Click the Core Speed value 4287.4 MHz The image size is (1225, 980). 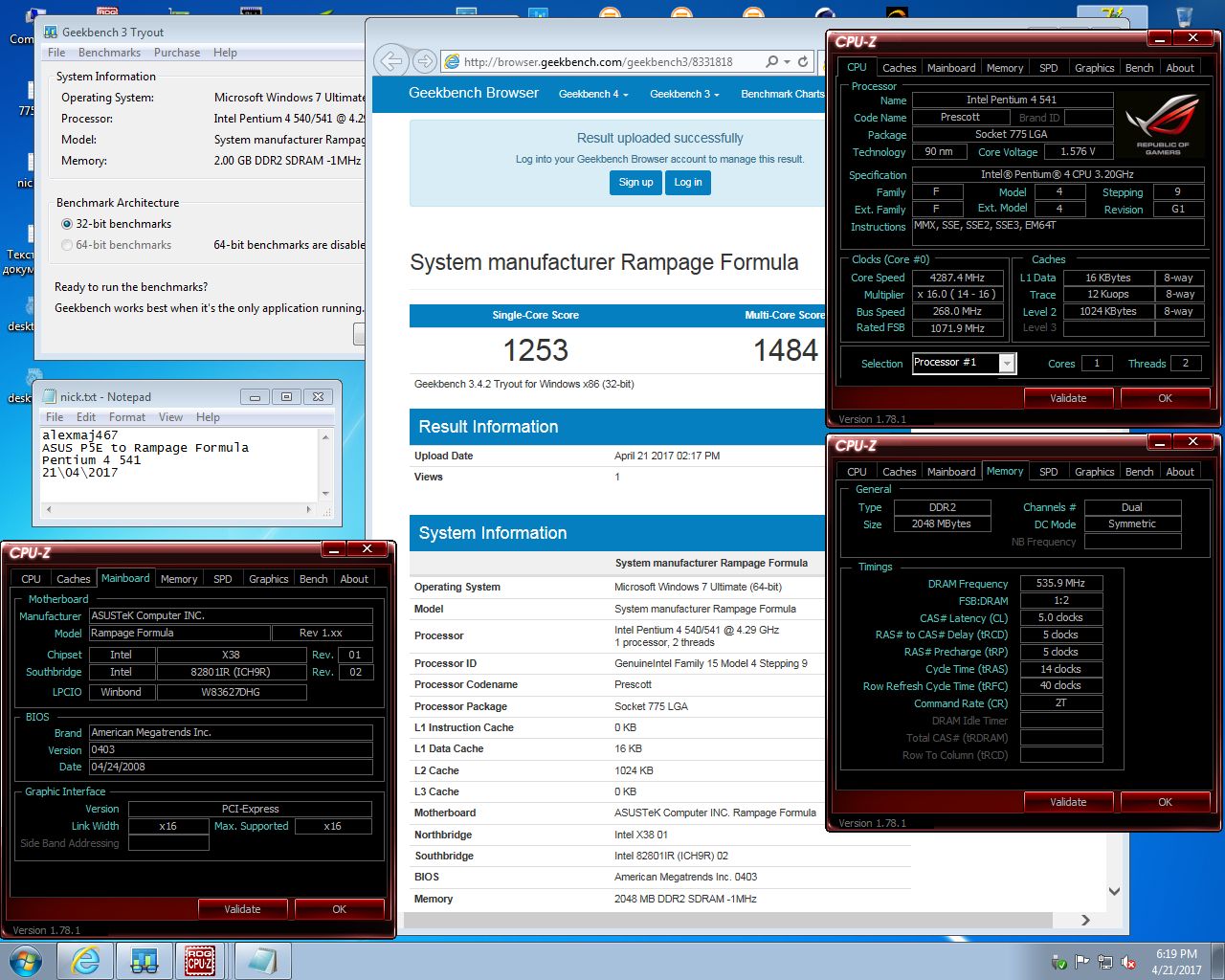pos(957,278)
